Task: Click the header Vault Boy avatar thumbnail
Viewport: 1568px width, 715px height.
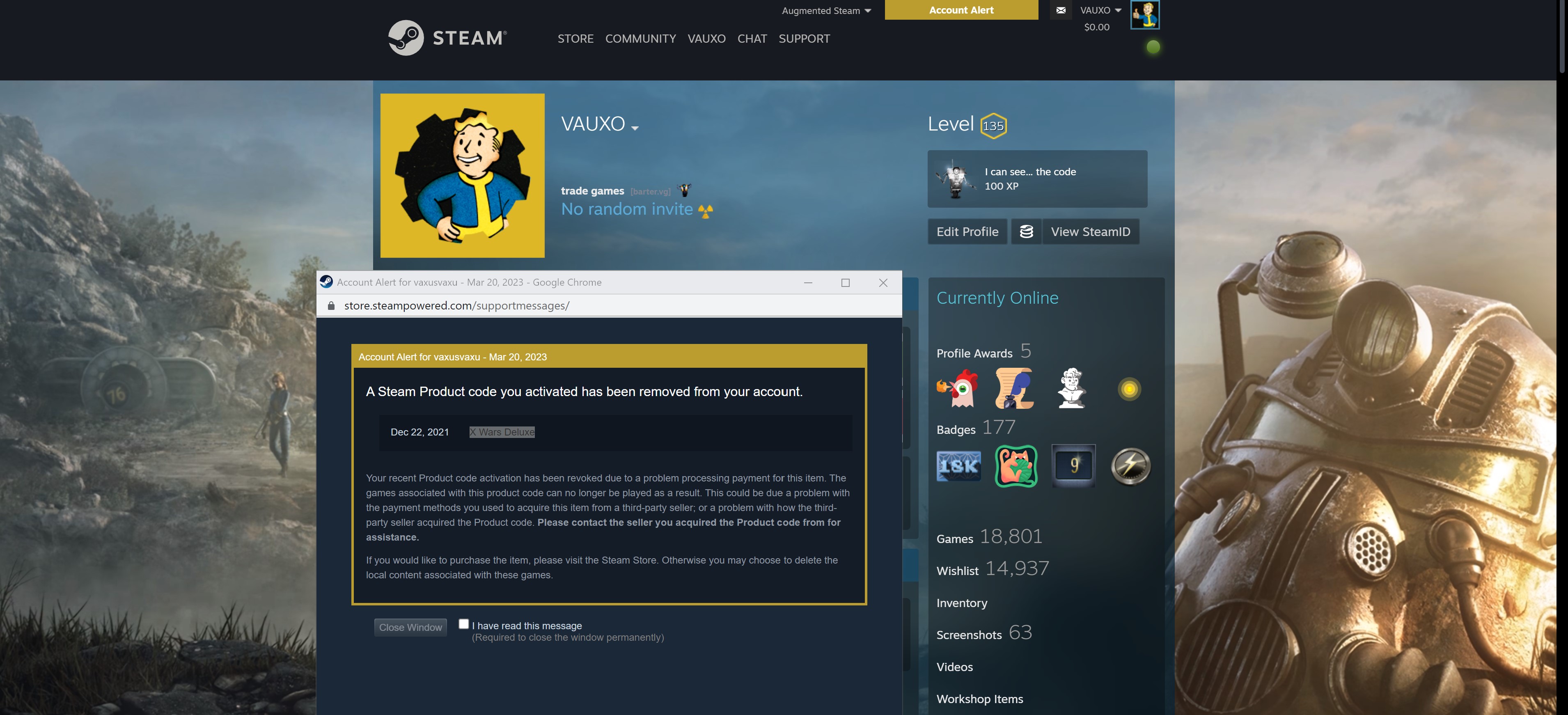Action: 1144,14
